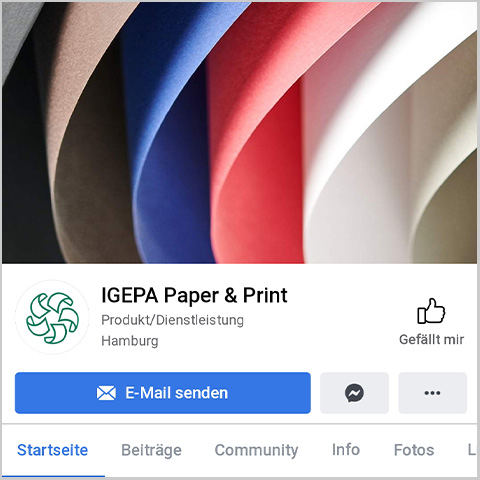Open the green IGEPA logo profile picture
The width and height of the screenshot is (480, 480).
click(52, 317)
